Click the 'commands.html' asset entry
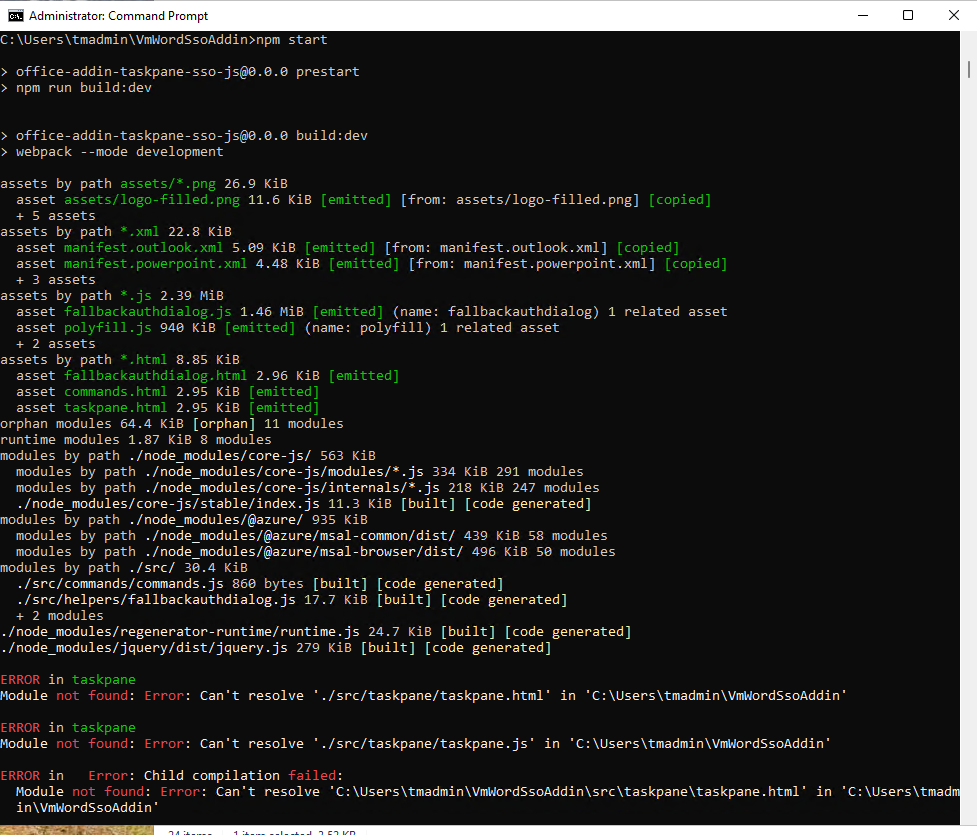Viewport: 977px width, 835px height. click(x=115, y=392)
